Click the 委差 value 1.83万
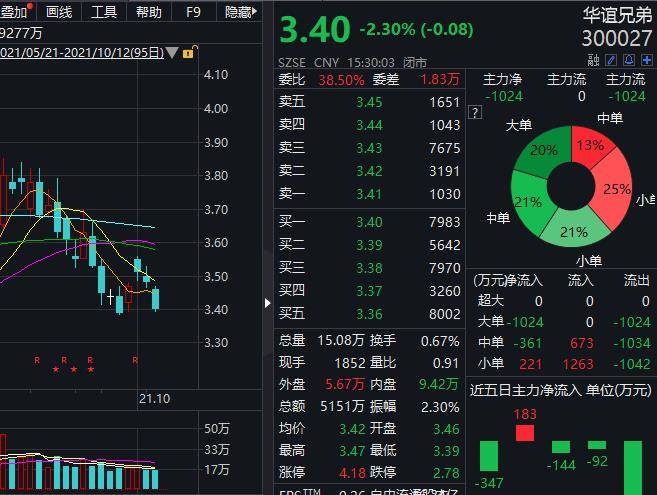The image size is (657, 495). 440,79
